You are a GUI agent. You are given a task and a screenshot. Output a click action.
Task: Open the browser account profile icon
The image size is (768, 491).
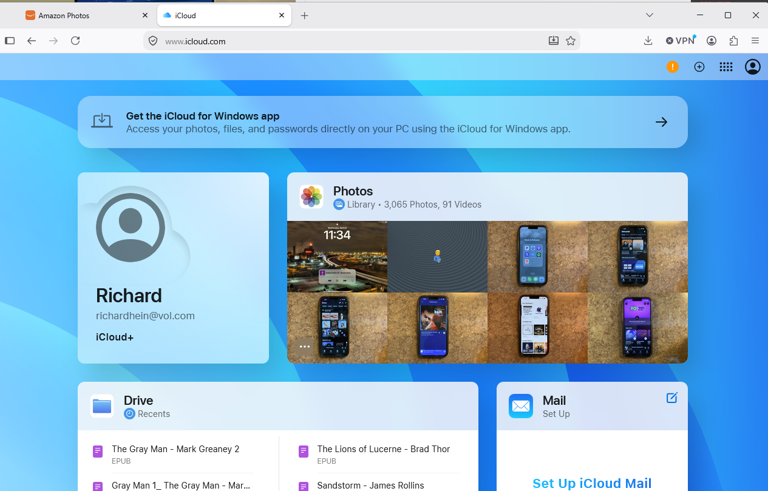pyautogui.click(x=712, y=41)
